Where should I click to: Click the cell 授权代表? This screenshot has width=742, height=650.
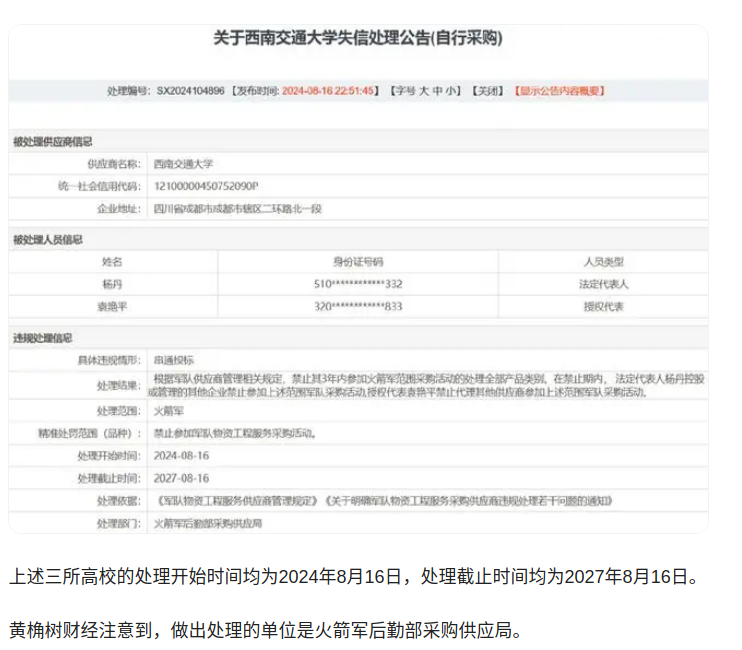click(x=603, y=307)
